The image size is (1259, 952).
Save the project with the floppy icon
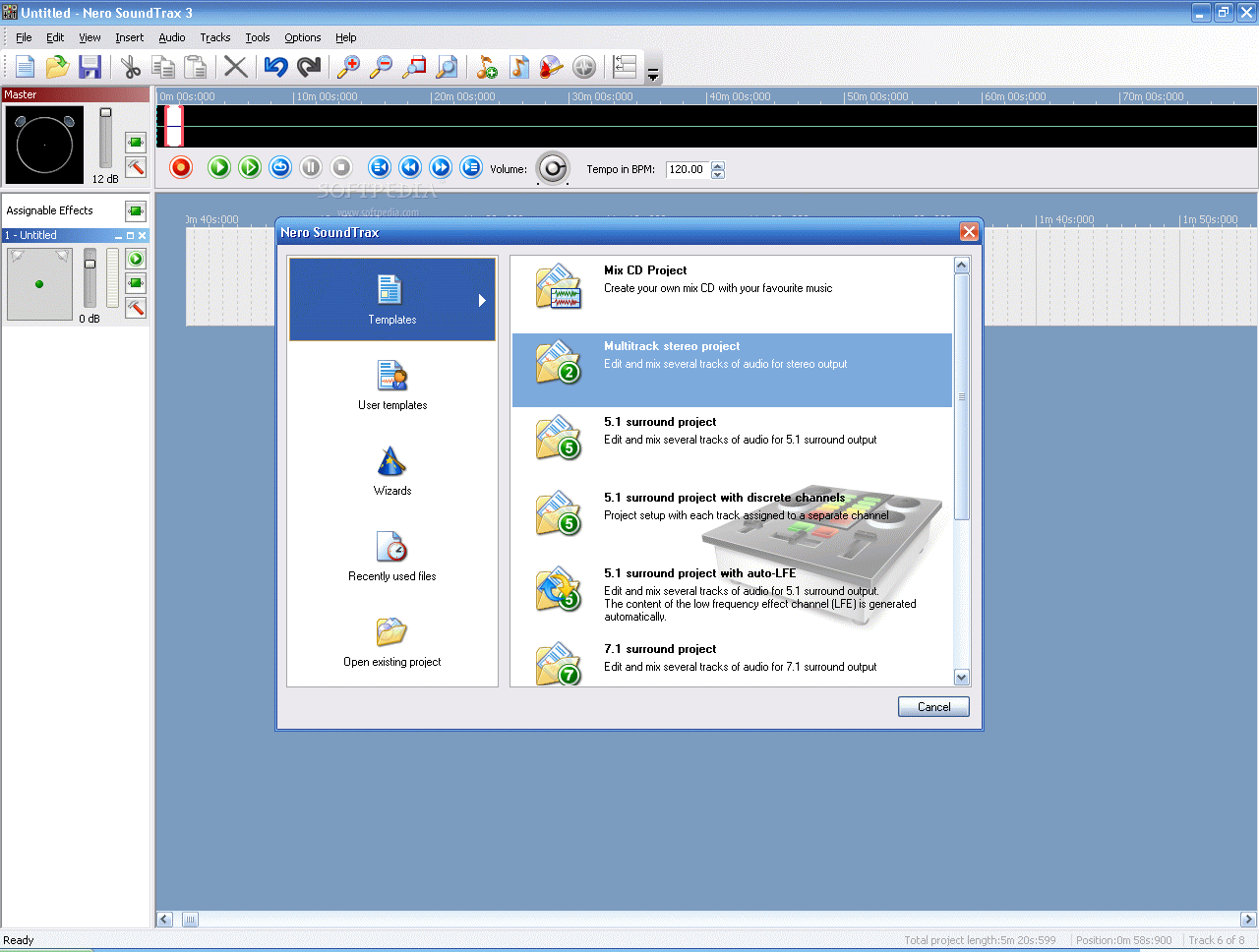coord(90,67)
